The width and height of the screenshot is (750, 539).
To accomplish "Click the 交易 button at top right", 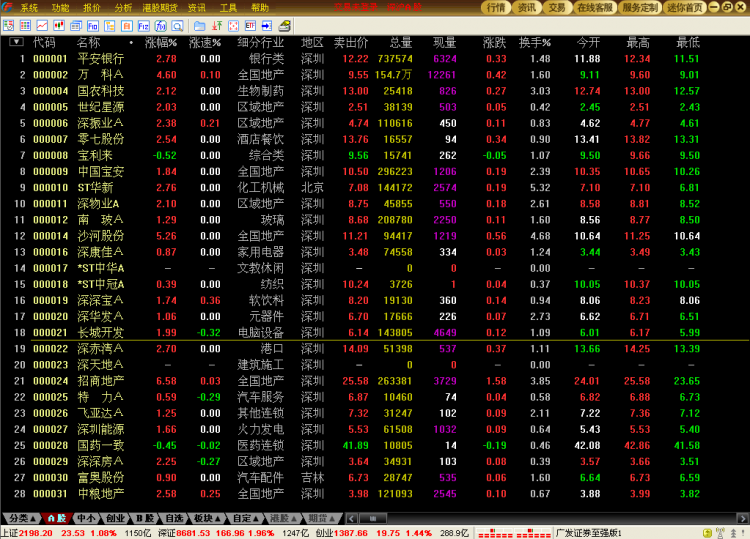I will point(557,7).
